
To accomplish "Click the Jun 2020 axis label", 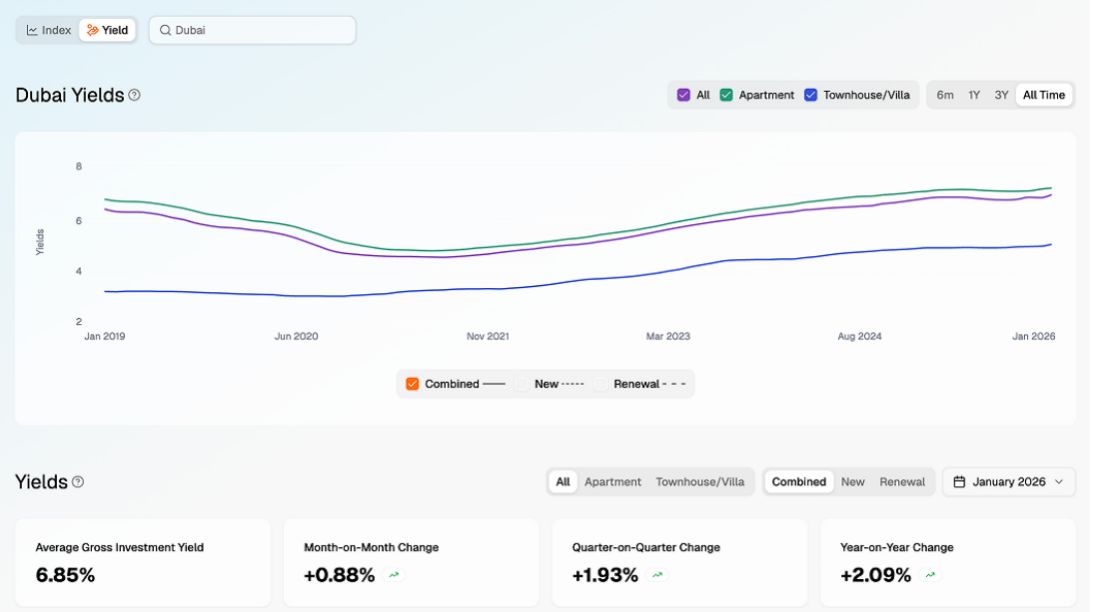I will (296, 336).
